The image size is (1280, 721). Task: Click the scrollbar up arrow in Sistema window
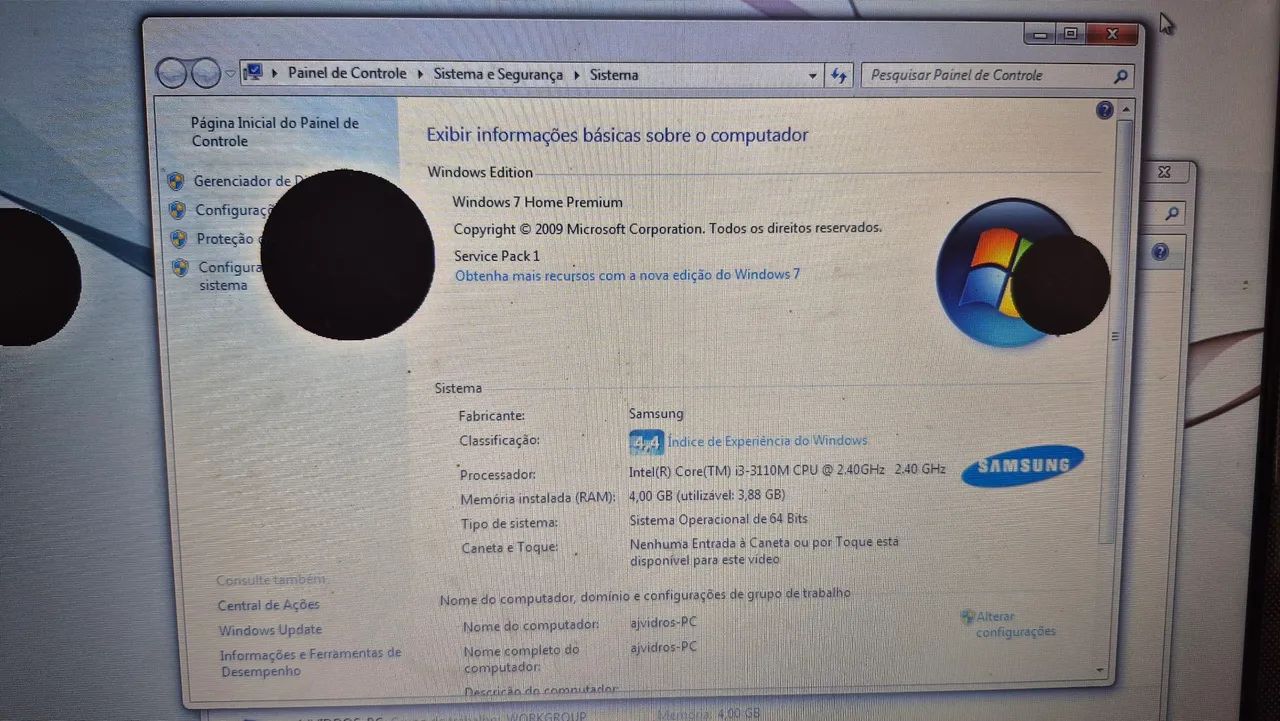pyautogui.click(x=1127, y=108)
